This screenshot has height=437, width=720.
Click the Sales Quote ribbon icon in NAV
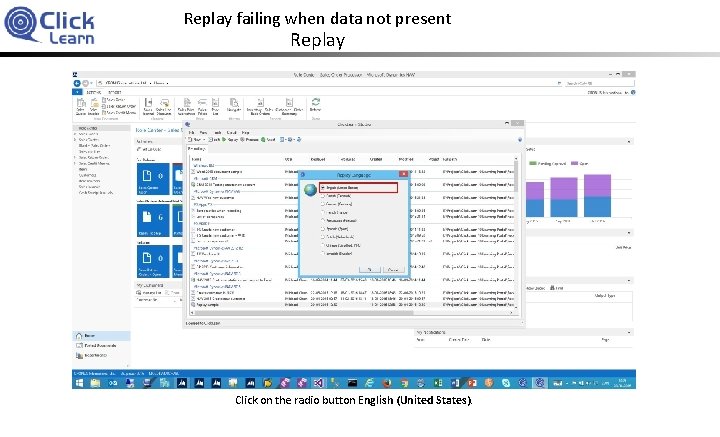click(x=81, y=106)
